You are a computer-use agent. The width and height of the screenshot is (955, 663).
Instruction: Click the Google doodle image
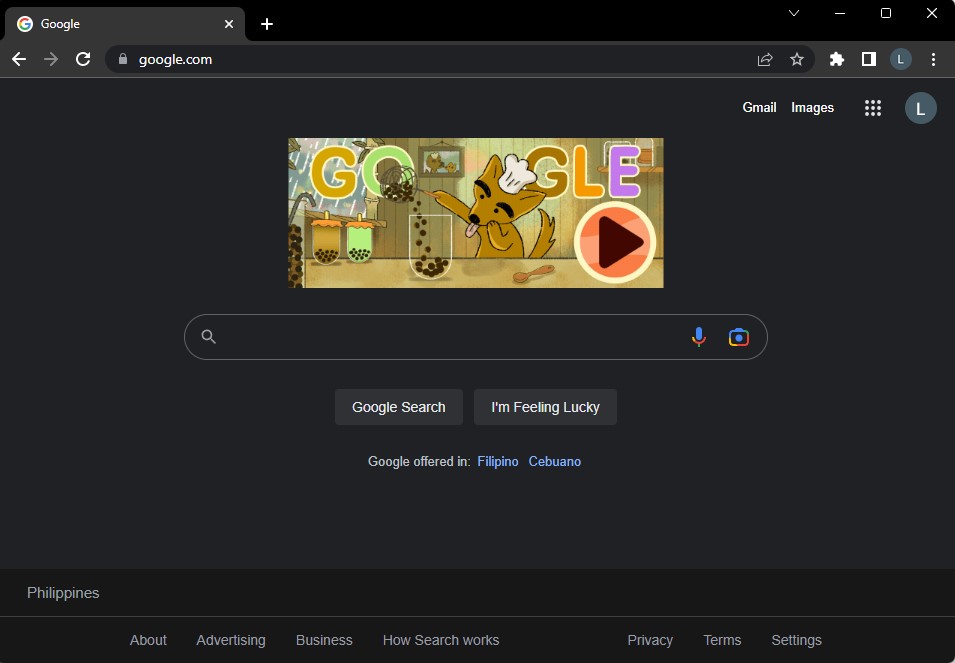pyautogui.click(x=476, y=212)
